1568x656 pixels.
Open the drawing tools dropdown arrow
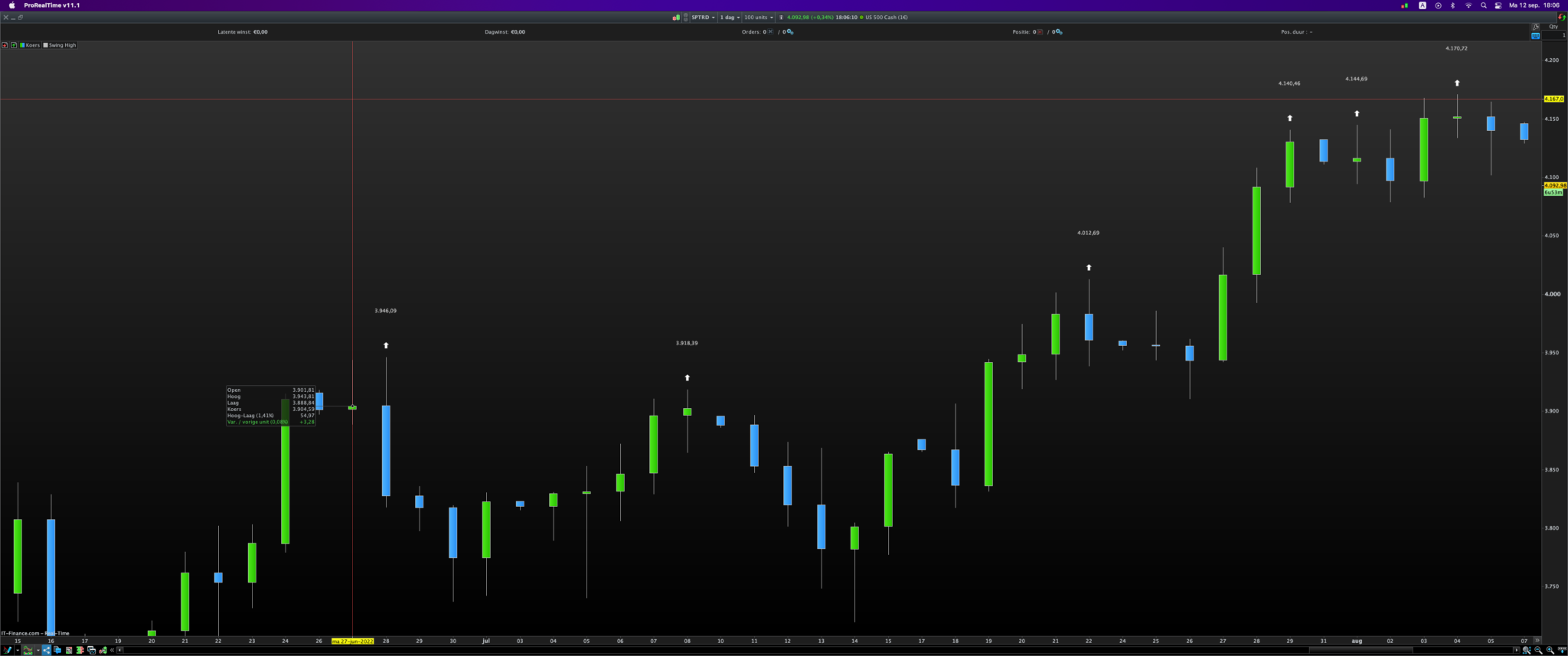tap(17, 650)
